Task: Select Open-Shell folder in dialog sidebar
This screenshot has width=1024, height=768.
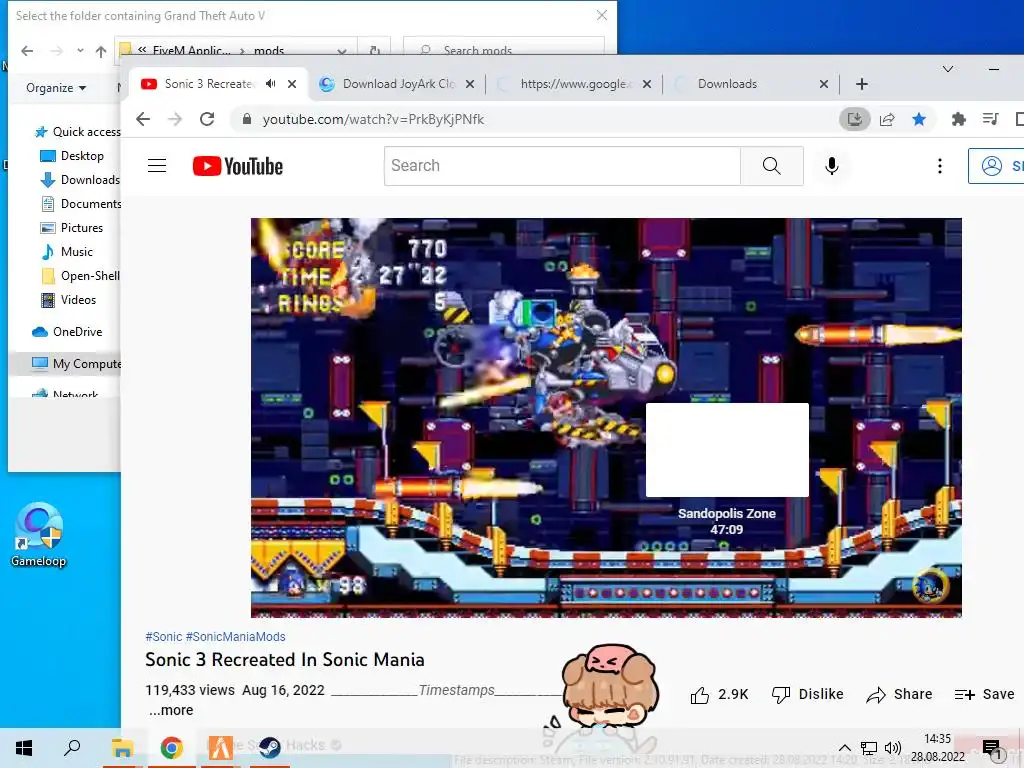Action: click(80, 276)
